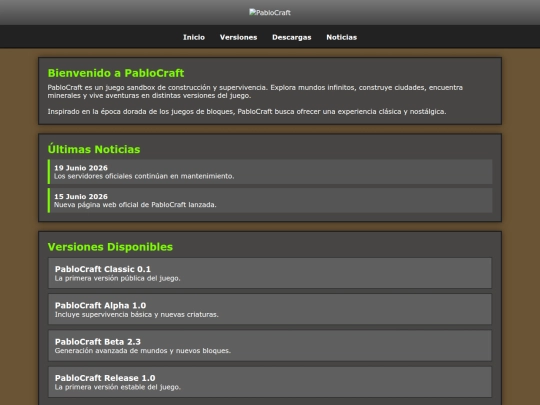Click the 'Versiones Disponibles' heading
Viewport: 540px width, 405px height.
(x=110, y=247)
